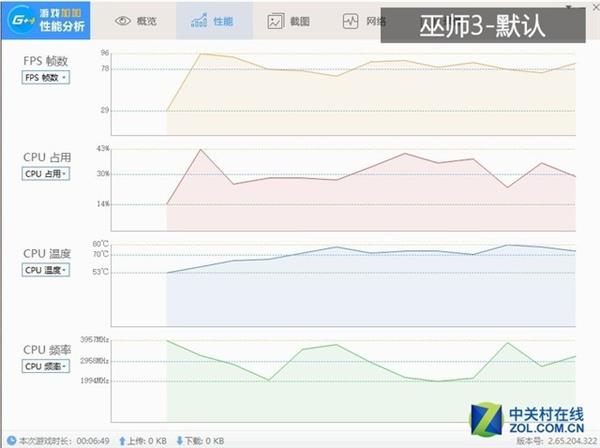600x448 pixels.
Task: Click the 29 FPS axis label
Action: pyautogui.click(x=105, y=110)
